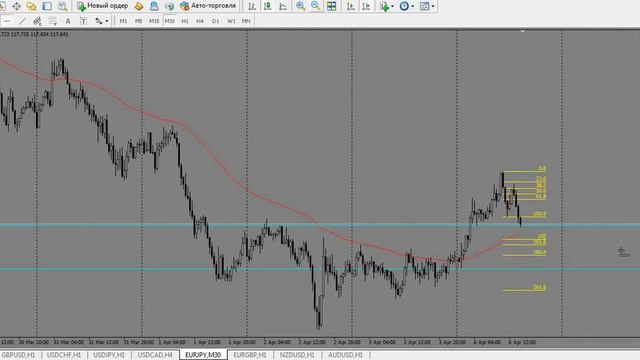Expand the templates dropdown arrow

point(433,6)
